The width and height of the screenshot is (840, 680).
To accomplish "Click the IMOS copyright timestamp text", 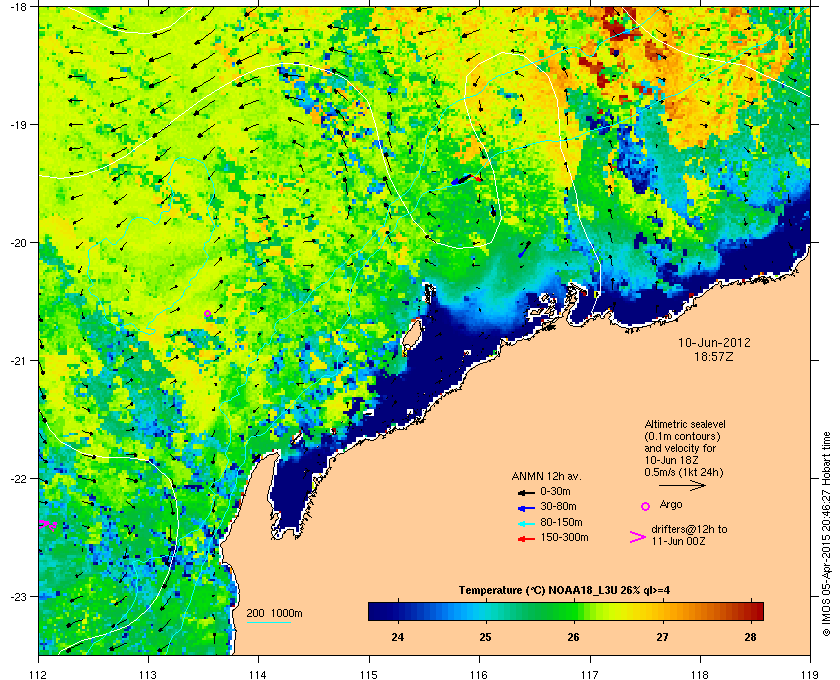I will point(826,535).
